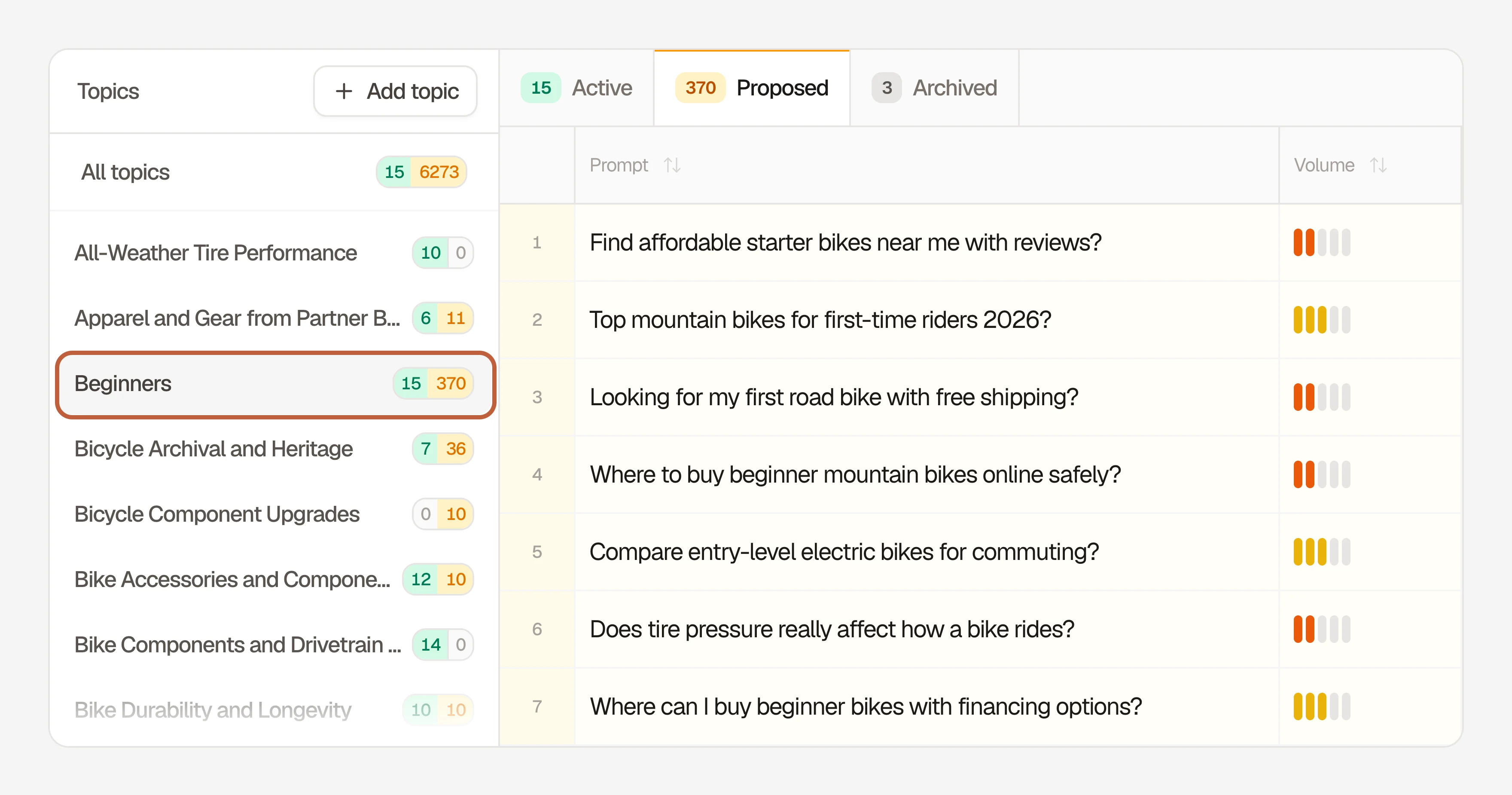Click the 3 badge on Archived tab
This screenshot has height=795, width=1512.
click(886, 88)
